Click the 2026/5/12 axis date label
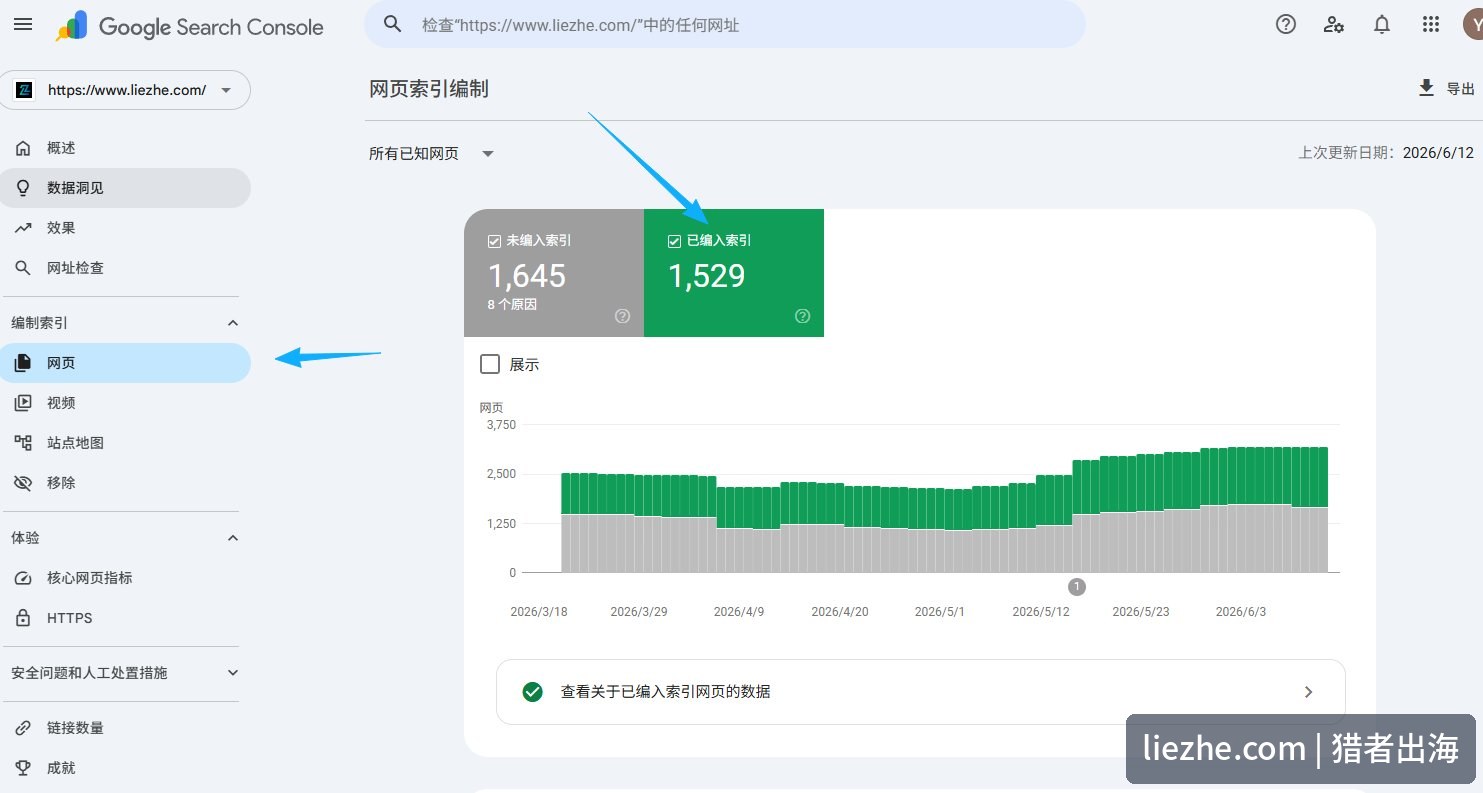The height and width of the screenshot is (793, 1483). 1041,611
